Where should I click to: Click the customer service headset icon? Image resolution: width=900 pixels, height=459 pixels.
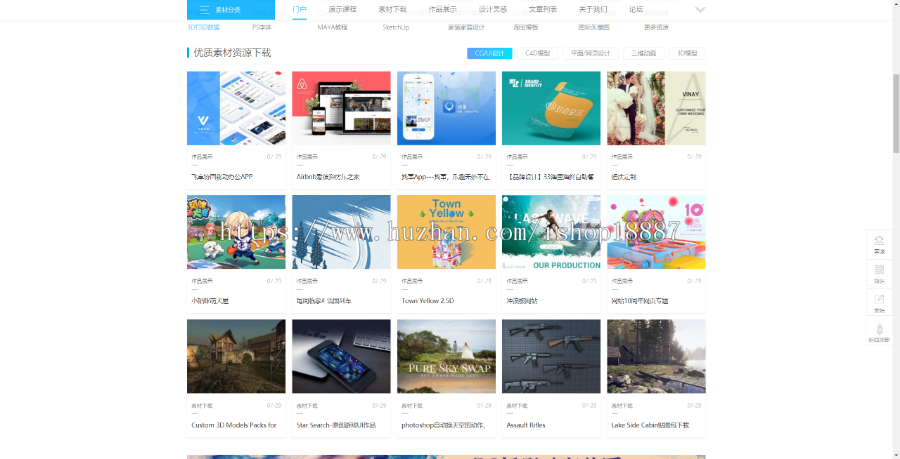(879, 240)
